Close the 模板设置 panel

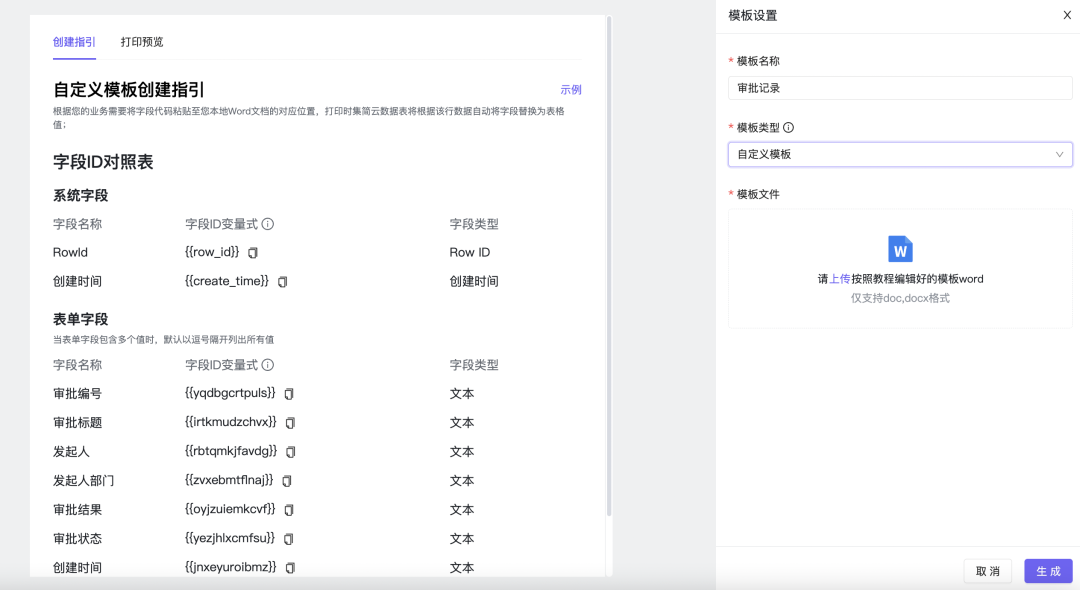point(1067,15)
